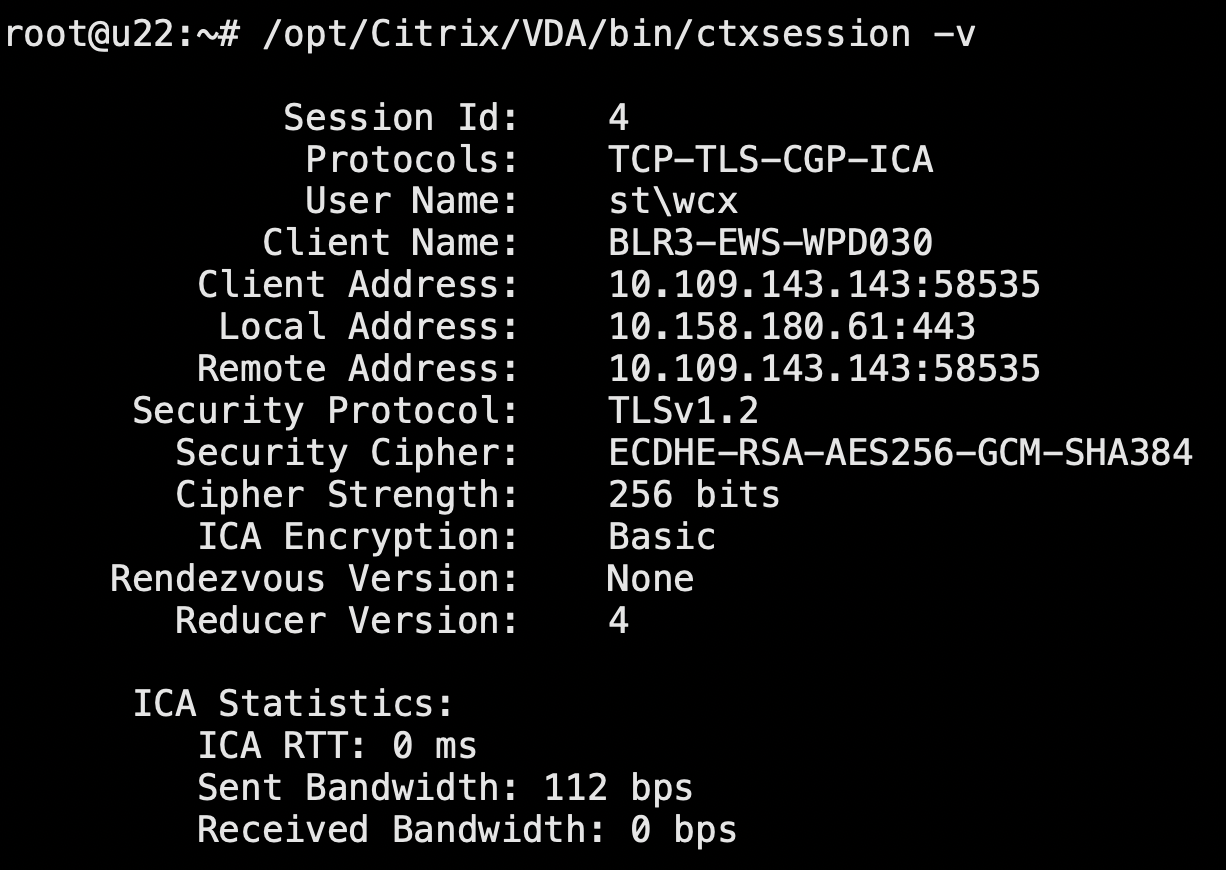Click the Reducer Version value 4
1226x870 pixels.
tap(619, 621)
